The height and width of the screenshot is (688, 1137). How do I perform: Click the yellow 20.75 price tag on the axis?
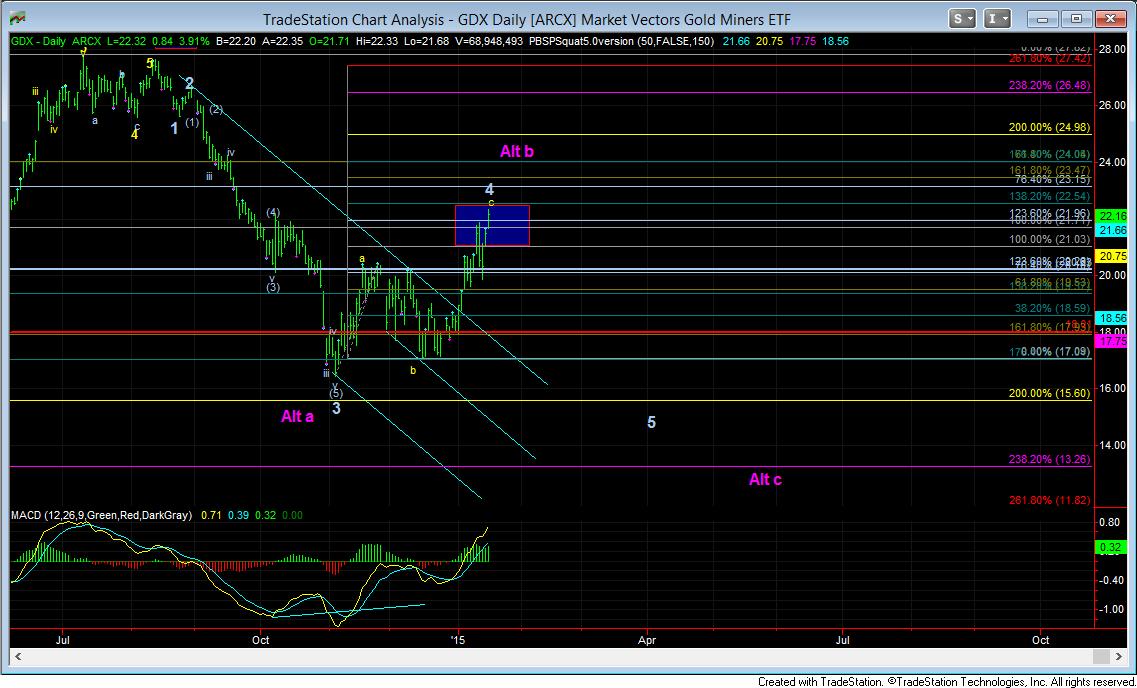point(1112,256)
